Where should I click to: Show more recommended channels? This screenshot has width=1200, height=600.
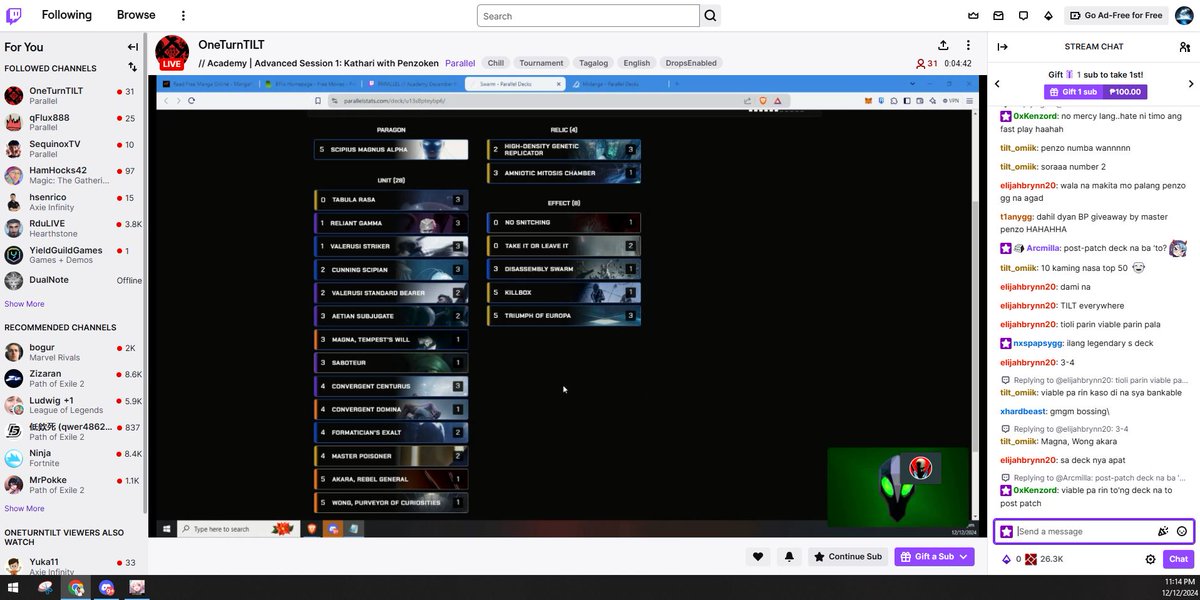point(24,508)
